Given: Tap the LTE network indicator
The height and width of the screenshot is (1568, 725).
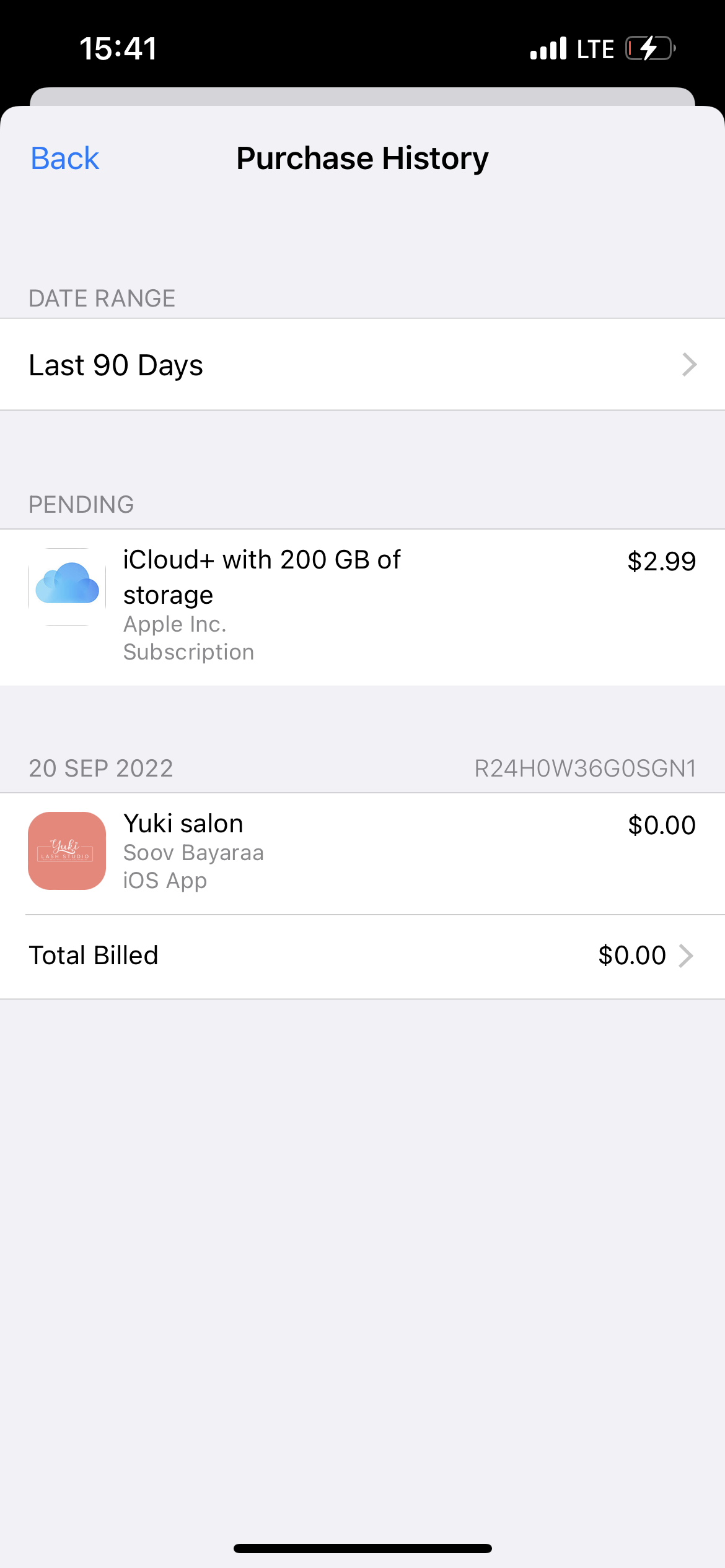Looking at the screenshot, I should coord(595,49).
